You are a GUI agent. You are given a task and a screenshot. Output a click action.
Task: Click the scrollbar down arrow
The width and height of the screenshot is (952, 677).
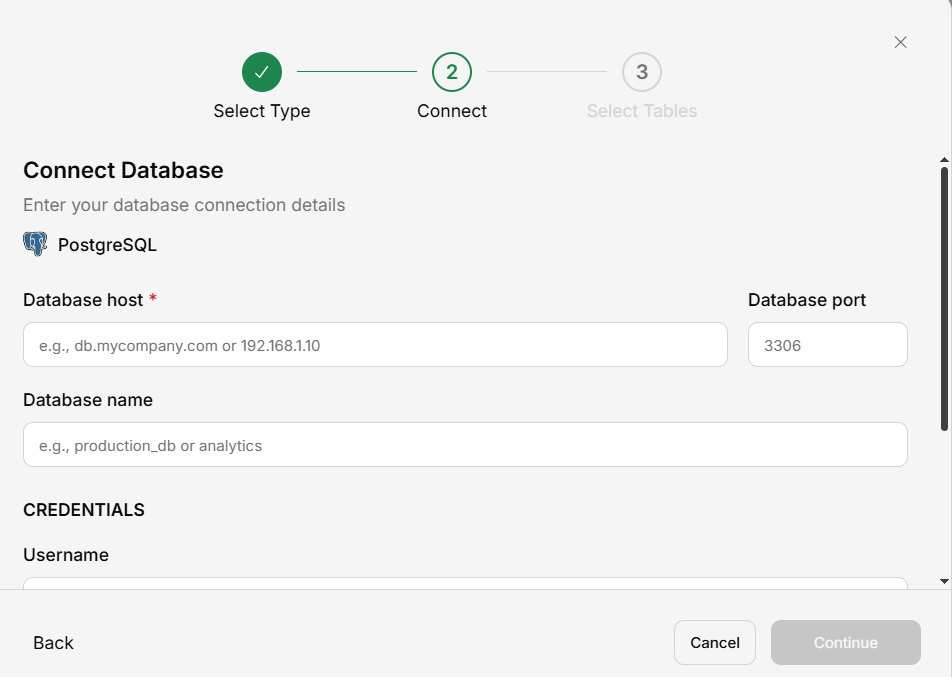[944, 581]
